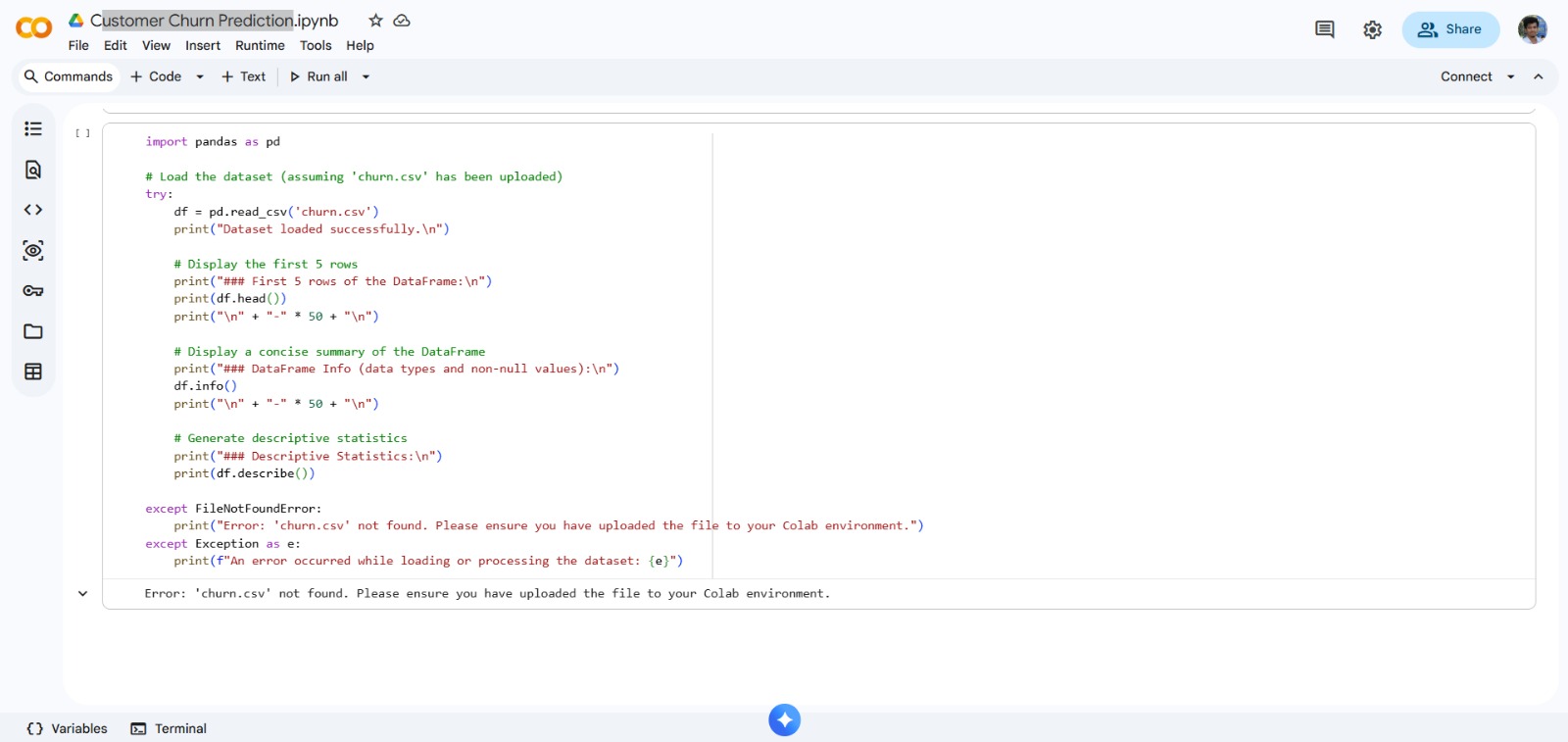Image resolution: width=1568 pixels, height=742 pixels.
Task: Open the Secrets key icon
Action: pyautogui.click(x=33, y=291)
